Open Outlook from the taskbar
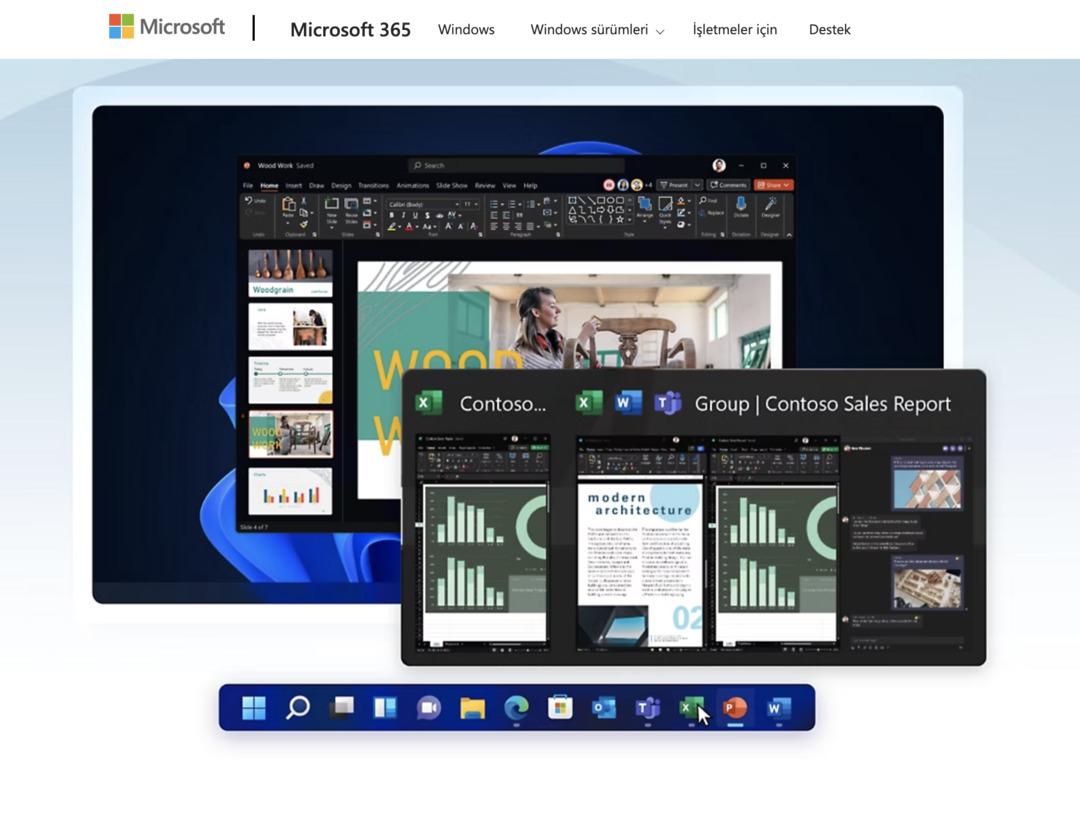 604,708
